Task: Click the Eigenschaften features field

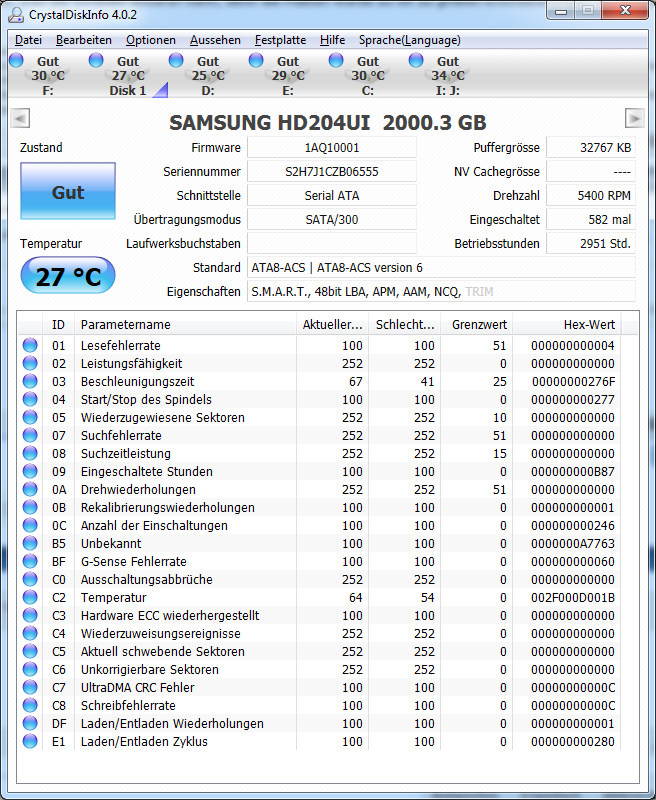Action: point(441,291)
